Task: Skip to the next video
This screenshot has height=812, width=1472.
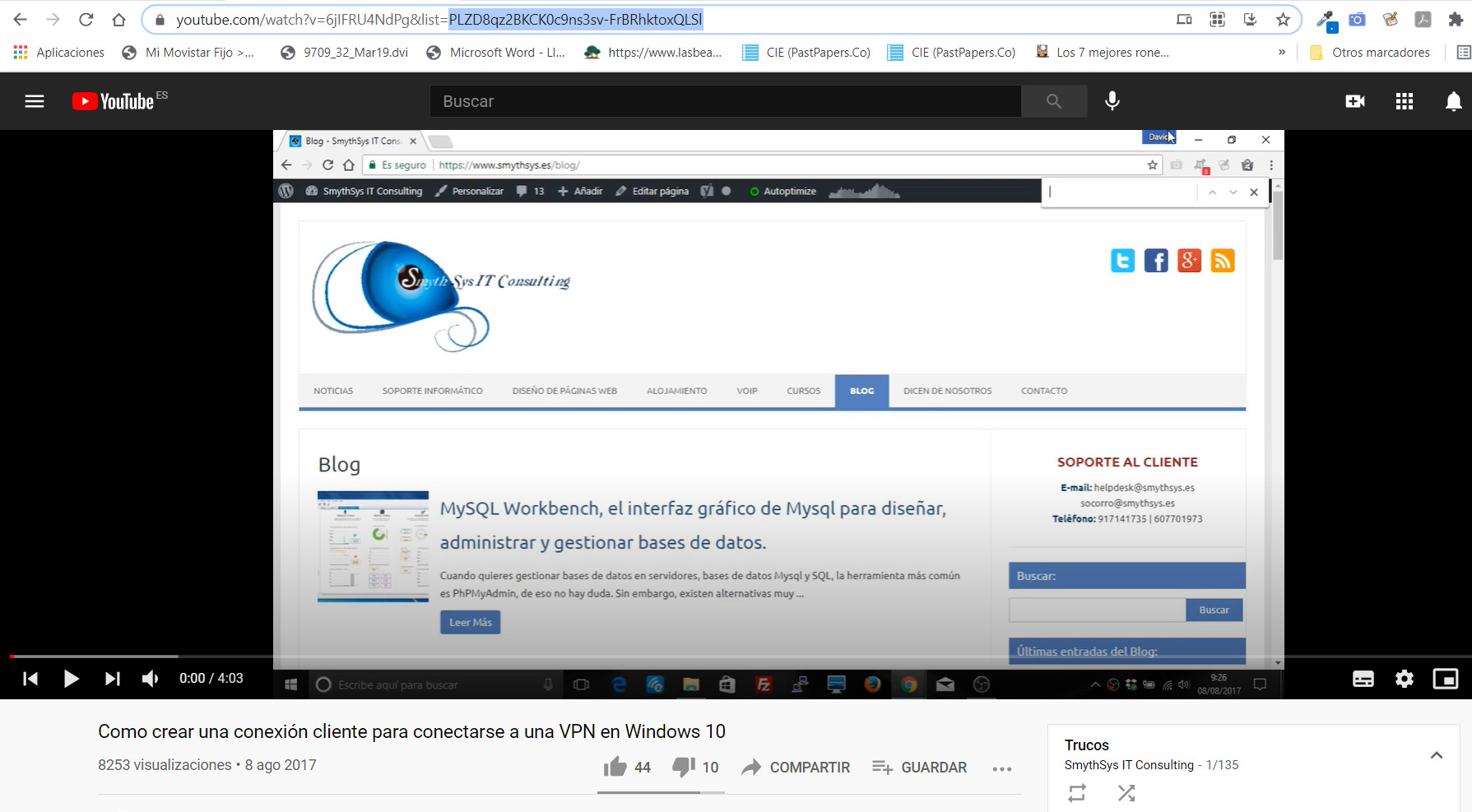Action: 113,679
